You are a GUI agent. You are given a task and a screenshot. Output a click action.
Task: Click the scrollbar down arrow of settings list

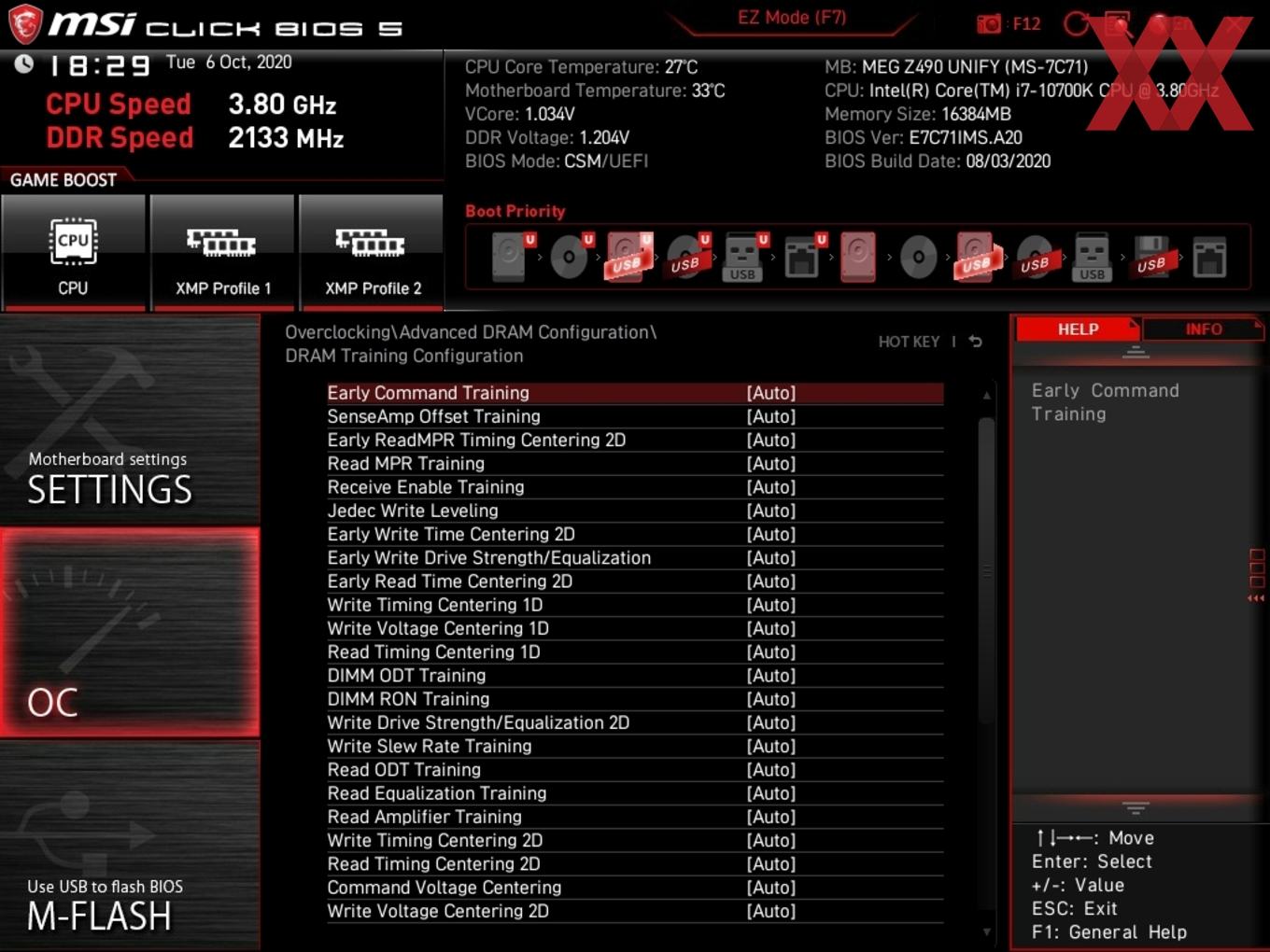tap(987, 931)
